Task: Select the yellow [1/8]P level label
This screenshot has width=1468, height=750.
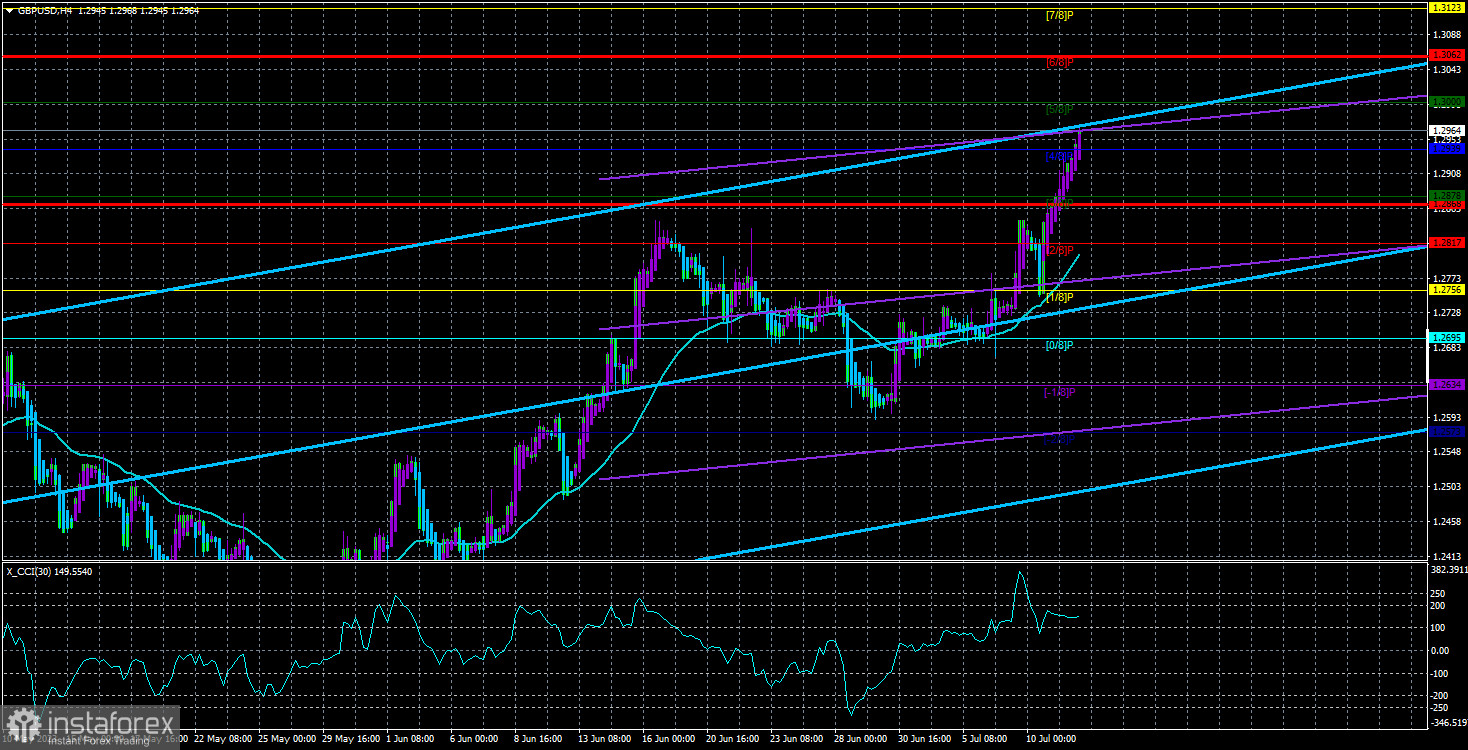Action: [1059, 297]
